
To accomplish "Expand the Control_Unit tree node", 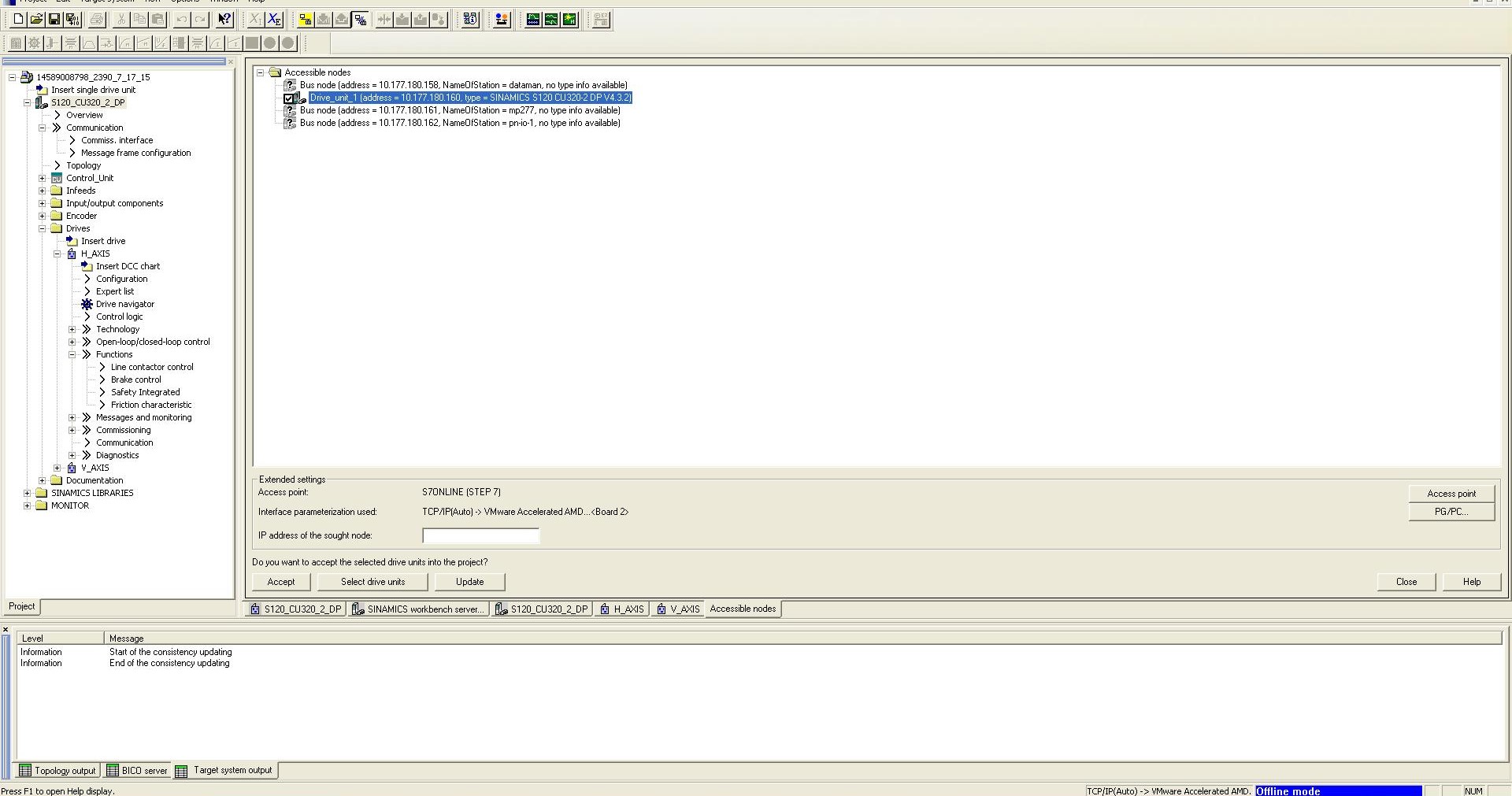I will click(43, 178).
